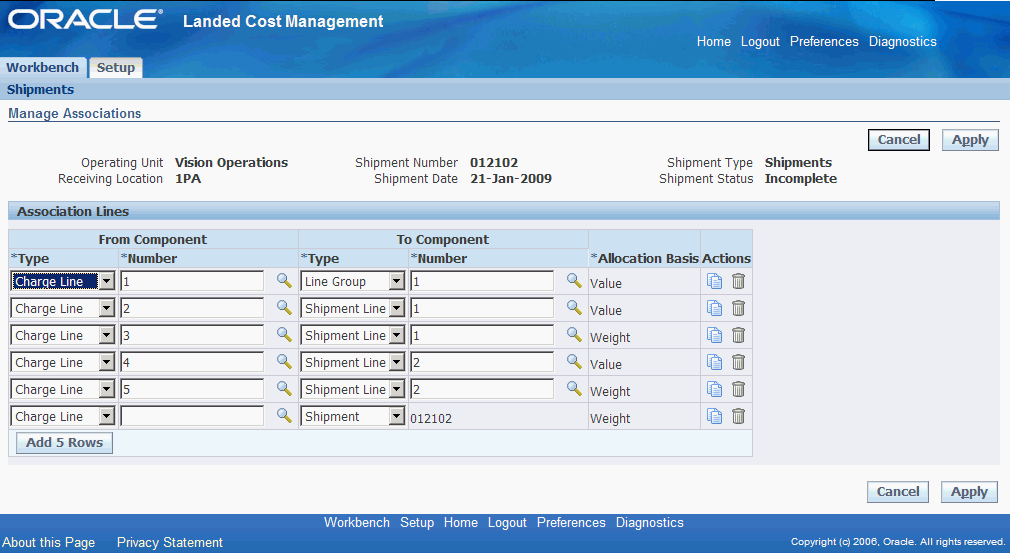Open Shipment Line dropdown in Charge Line 2 row
This screenshot has height=553, width=1010.
[x=352, y=308]
